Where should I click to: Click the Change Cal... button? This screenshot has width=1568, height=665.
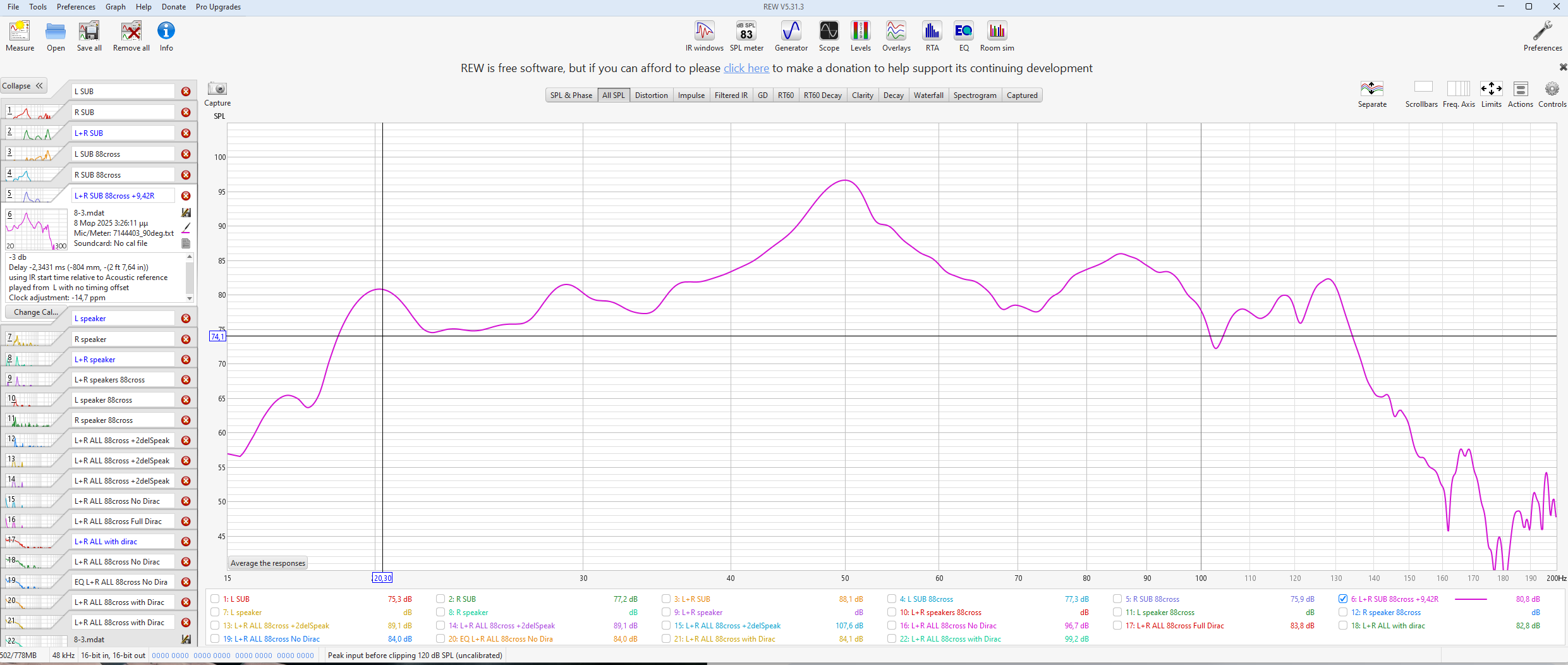[x=35, y=312]
